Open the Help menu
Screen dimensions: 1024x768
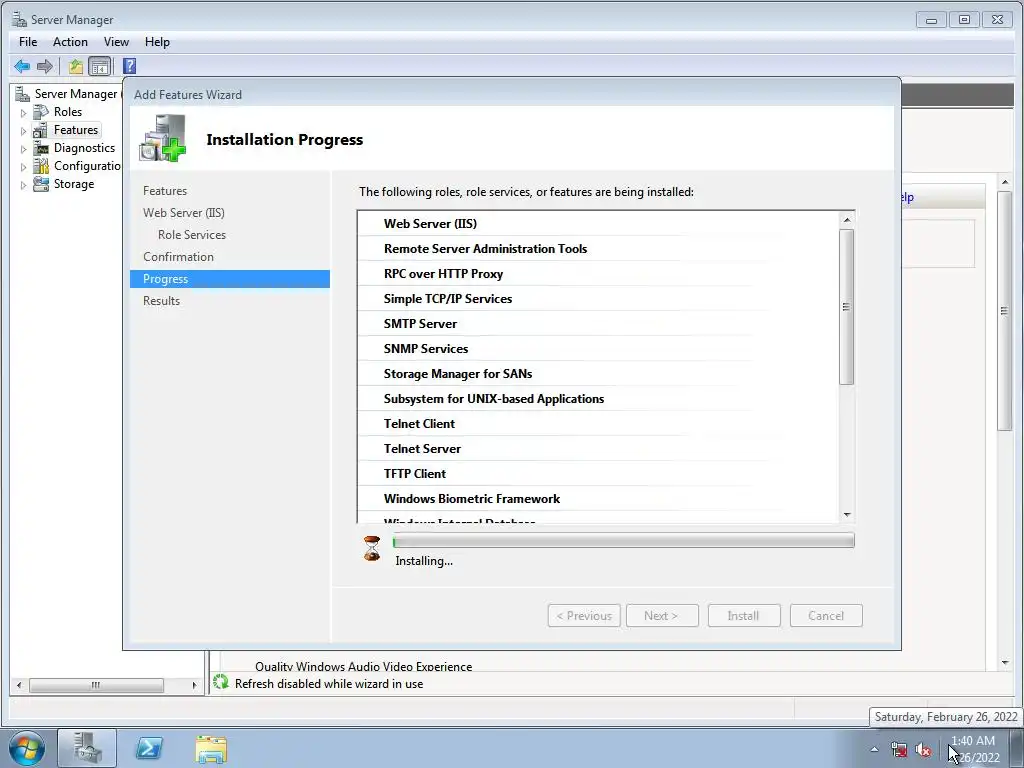click(x=157, y=42)
